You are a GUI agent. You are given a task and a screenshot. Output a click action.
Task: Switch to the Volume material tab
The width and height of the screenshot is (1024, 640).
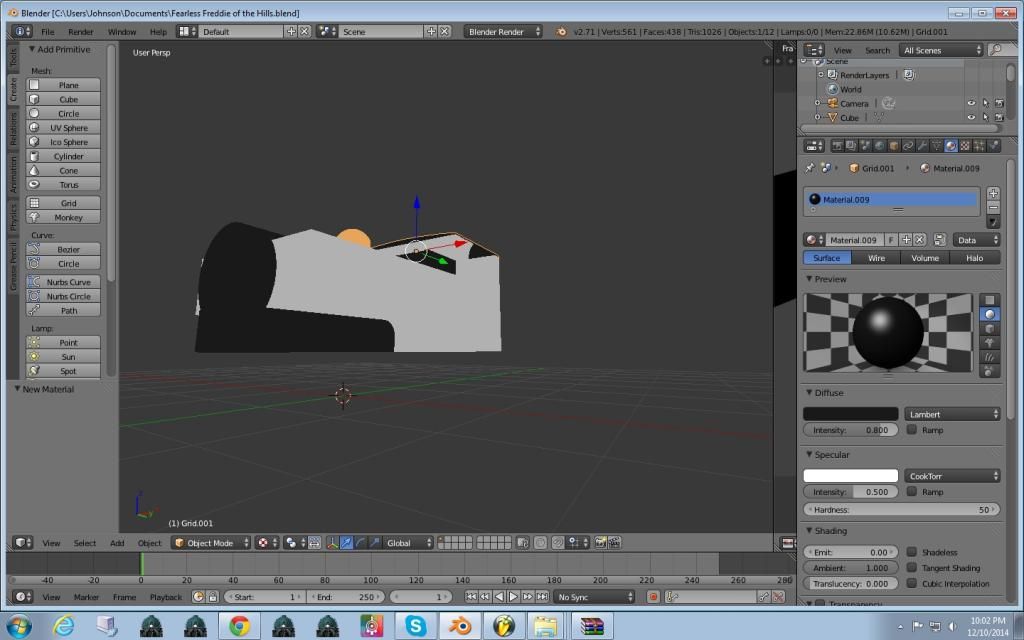(925, 258)
